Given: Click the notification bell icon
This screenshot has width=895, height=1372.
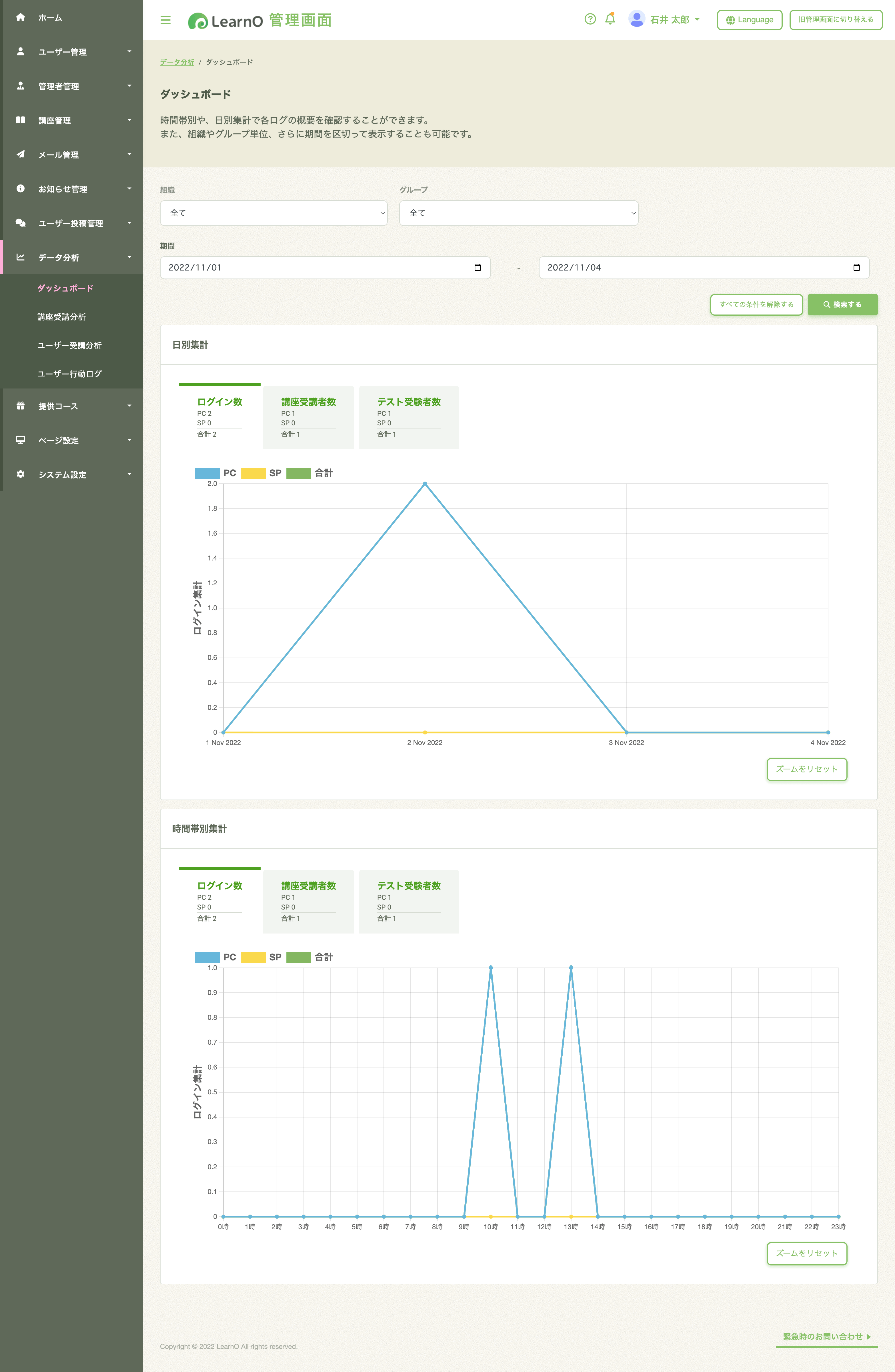Looking at the screenshot, I should (x=610, y=19).
